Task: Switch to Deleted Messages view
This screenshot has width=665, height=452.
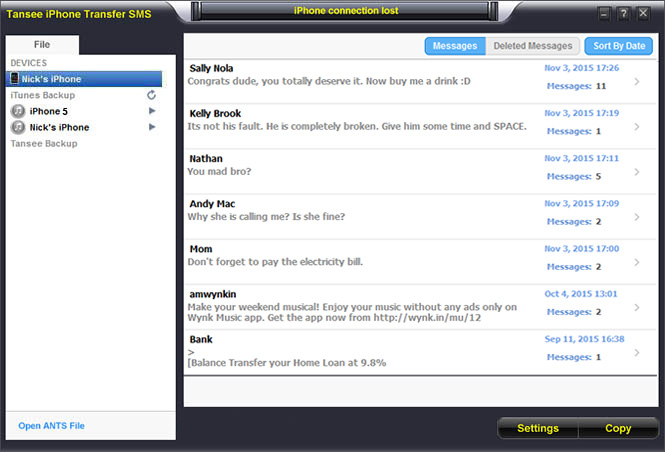Action: [533, 46]
